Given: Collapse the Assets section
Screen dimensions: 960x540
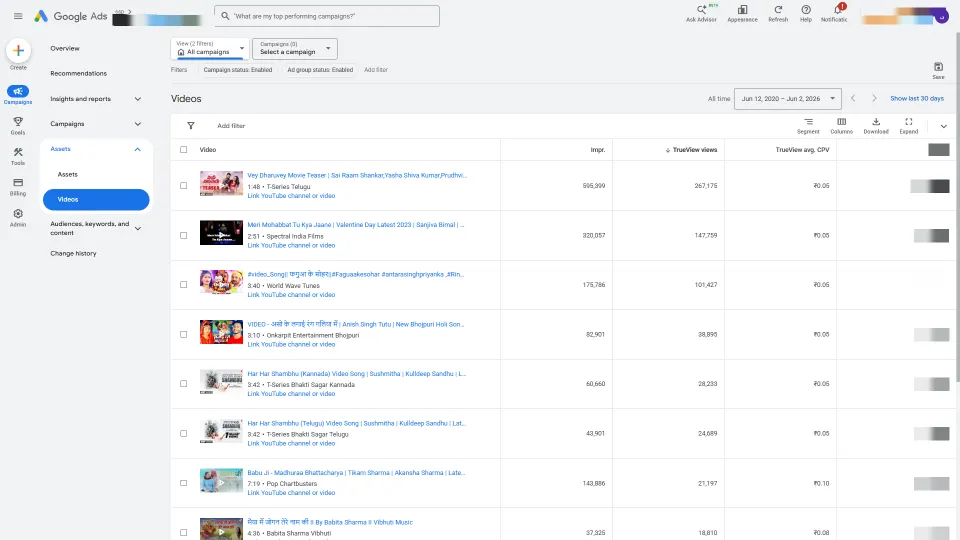Looking at the screenshot, I should click(x=138, y=149).
